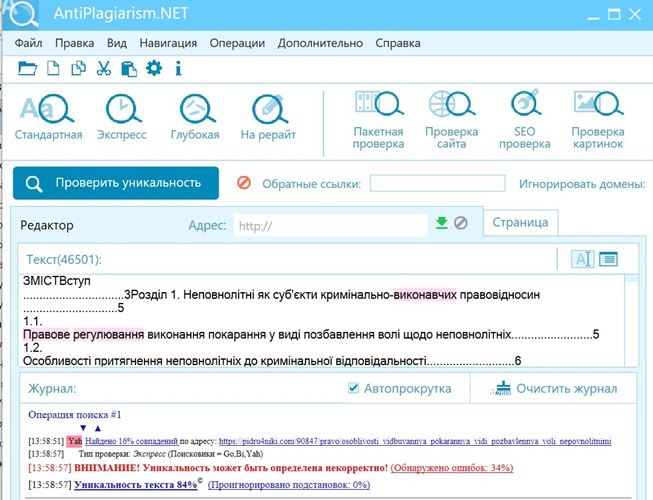Open the Вид menu
This screenshot has width=653, height=500.
[117, 43]
